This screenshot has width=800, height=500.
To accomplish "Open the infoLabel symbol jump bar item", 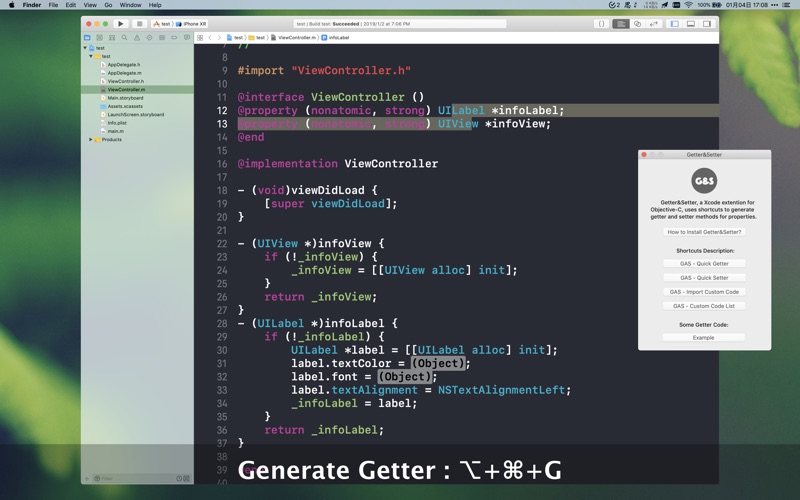I will pos(335,37).
